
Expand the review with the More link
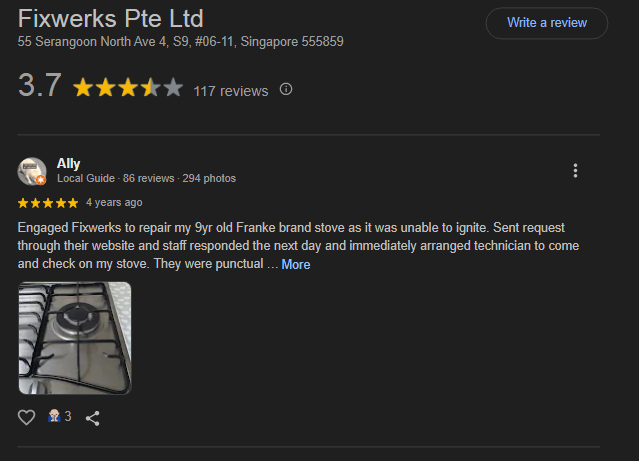(x=296, y=265)
